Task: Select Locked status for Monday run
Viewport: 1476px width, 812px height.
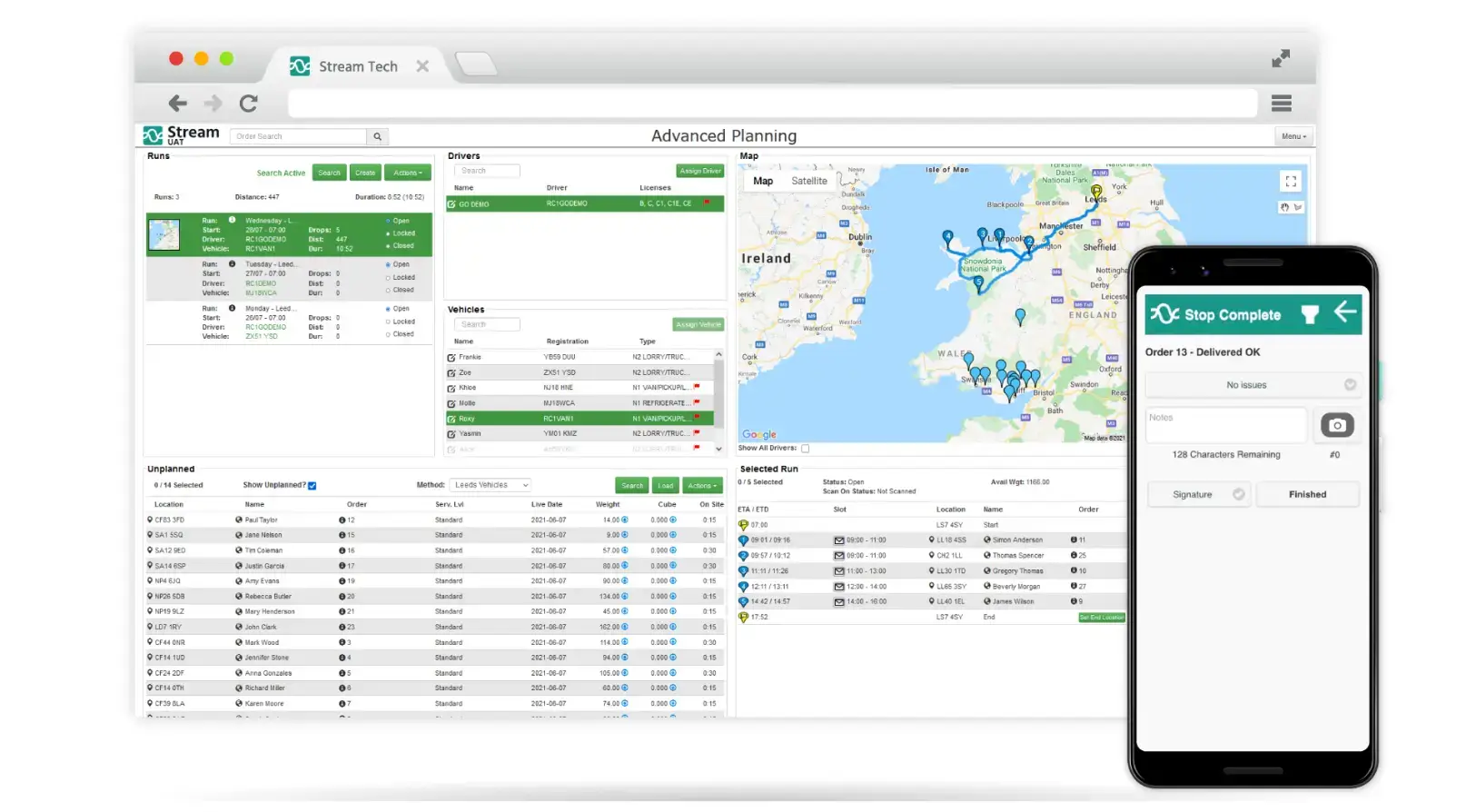Action: 388,322
